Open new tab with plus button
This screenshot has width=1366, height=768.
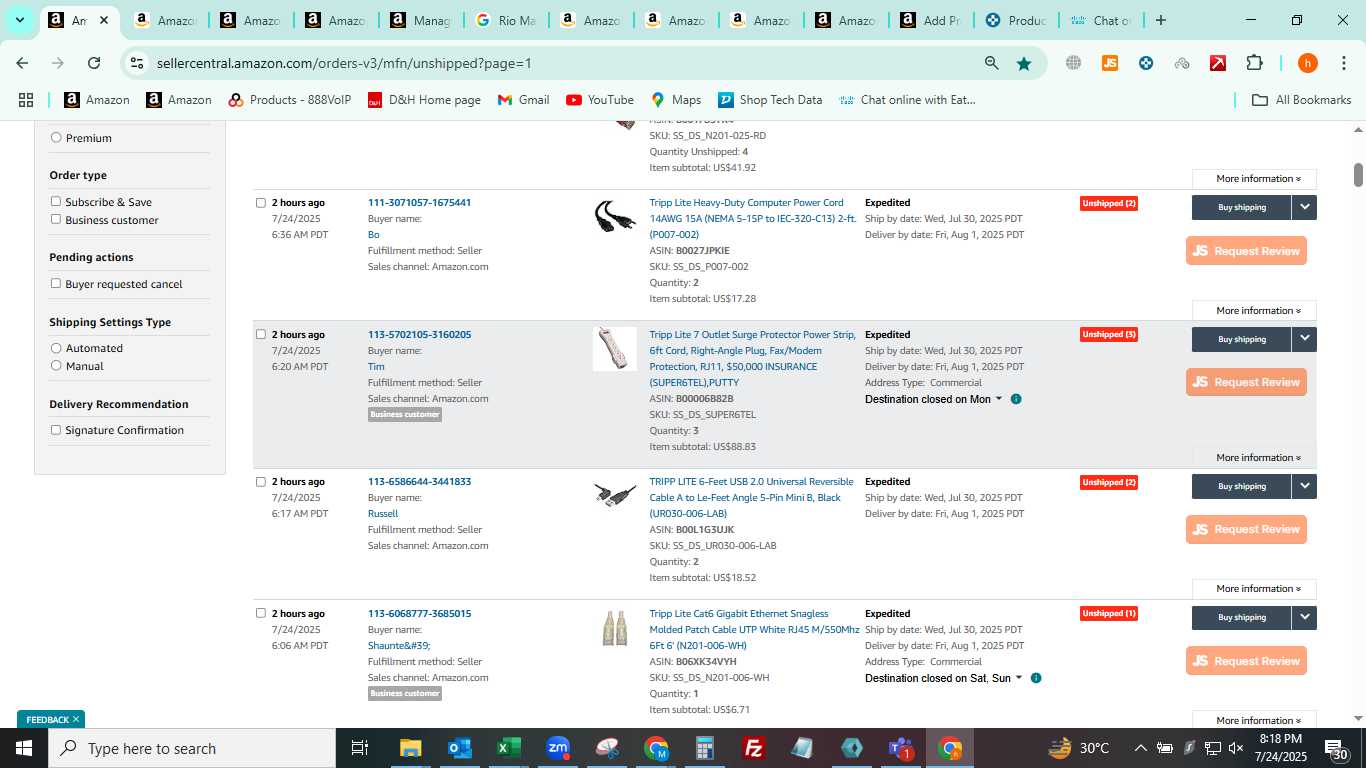click(x=1160, y=20)
